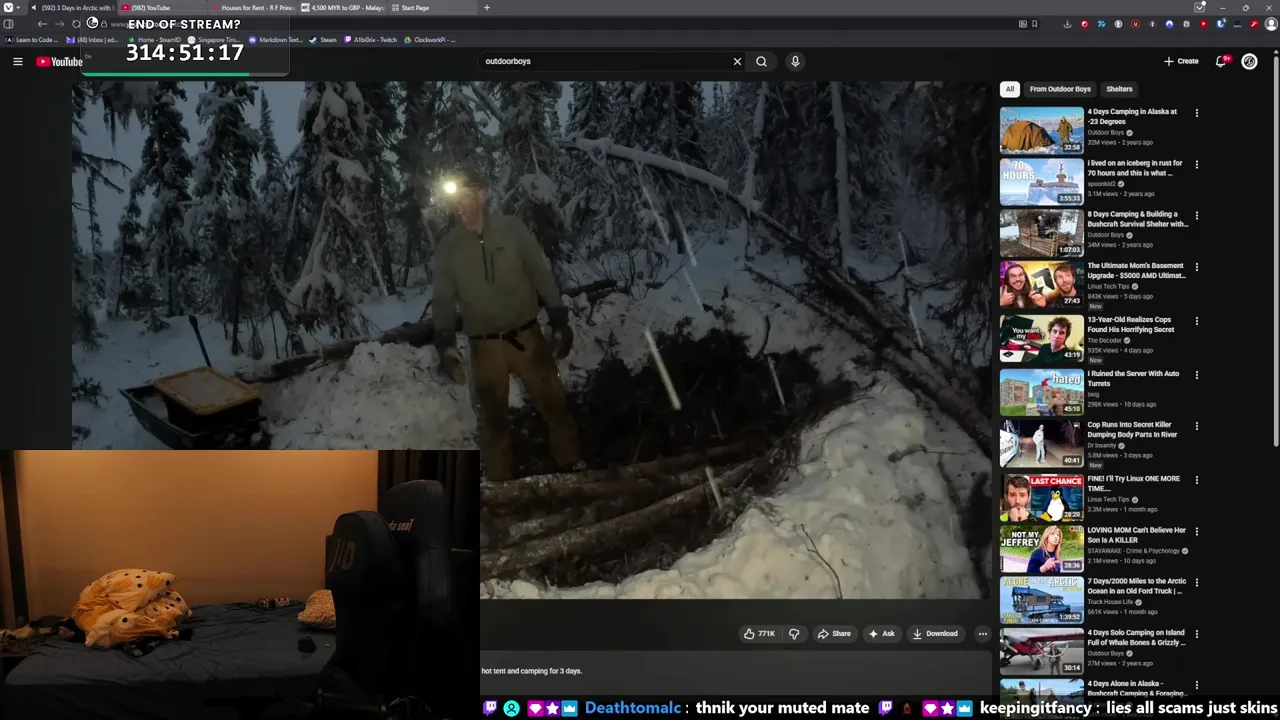This screenshot has height=720, width=1280.
Task: Open the reader view icon in address bar
Action: 1022,24
